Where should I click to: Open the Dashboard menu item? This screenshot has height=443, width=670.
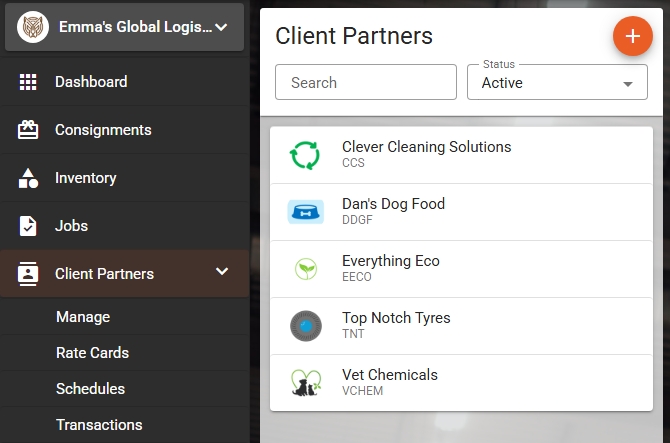tap(124, 82)
